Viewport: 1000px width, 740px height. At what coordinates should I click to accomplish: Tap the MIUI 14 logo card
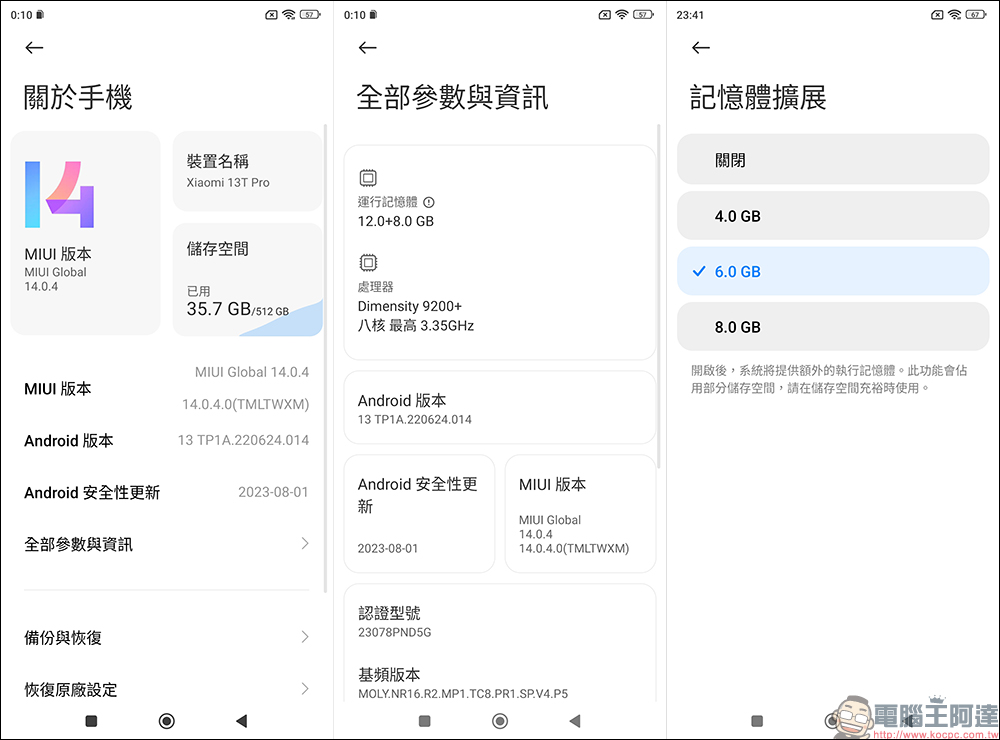[x=85, y=233]
